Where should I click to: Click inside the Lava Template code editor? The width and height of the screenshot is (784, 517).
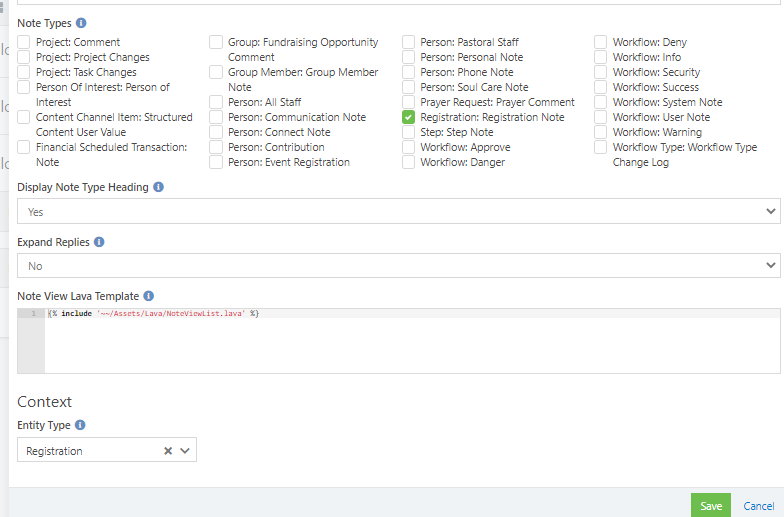[x=412, y=341]
